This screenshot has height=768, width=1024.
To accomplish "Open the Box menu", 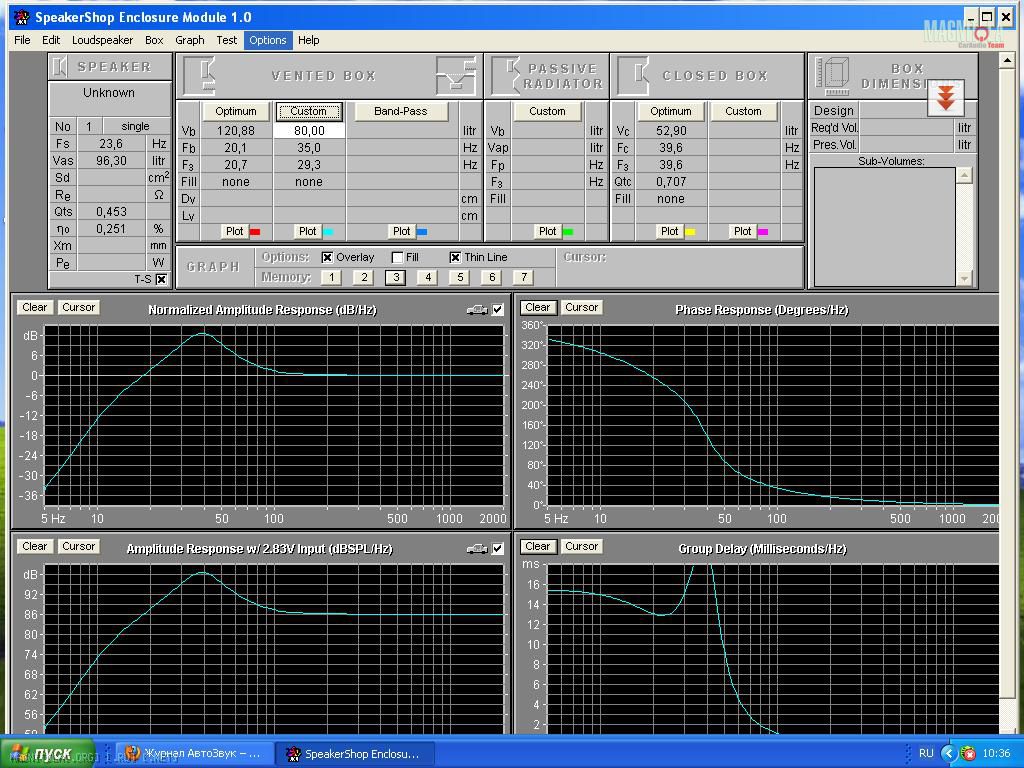I will point(154,40).
